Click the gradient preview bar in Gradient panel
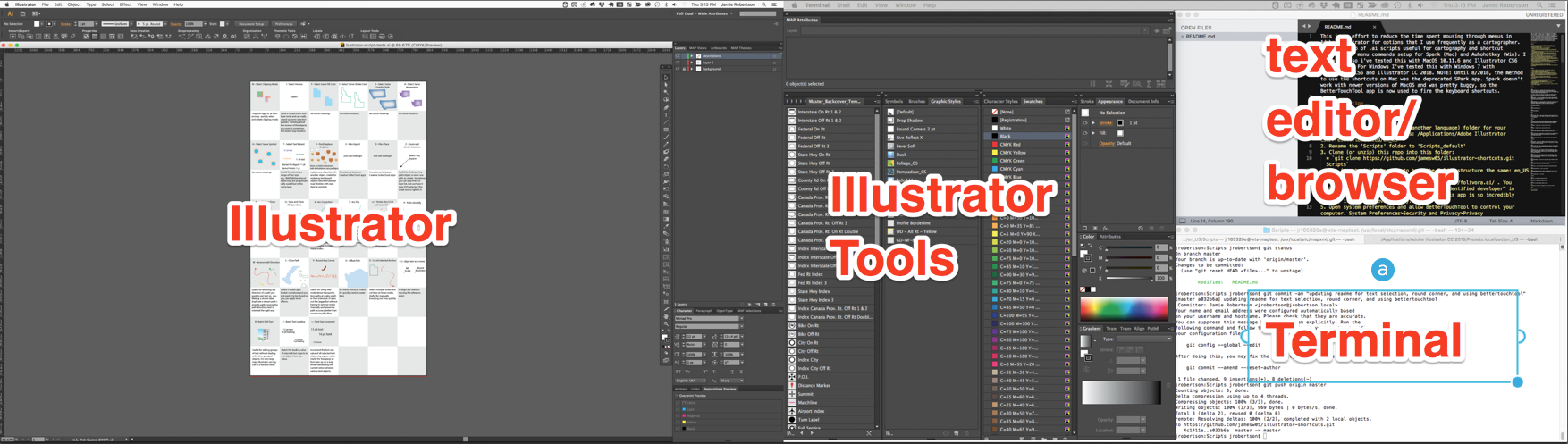The width and height of the screenshot is (1568, 444). tap(1121, 391)
